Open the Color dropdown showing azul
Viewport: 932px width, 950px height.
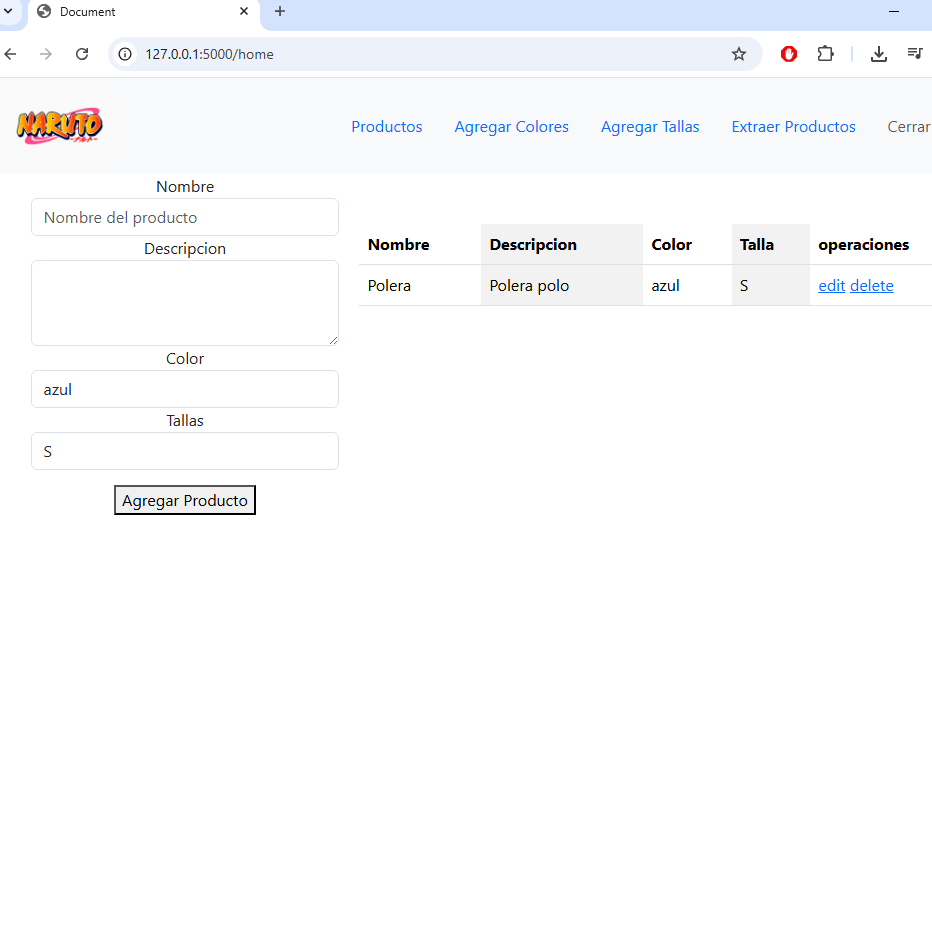click(x=185, y=389)
